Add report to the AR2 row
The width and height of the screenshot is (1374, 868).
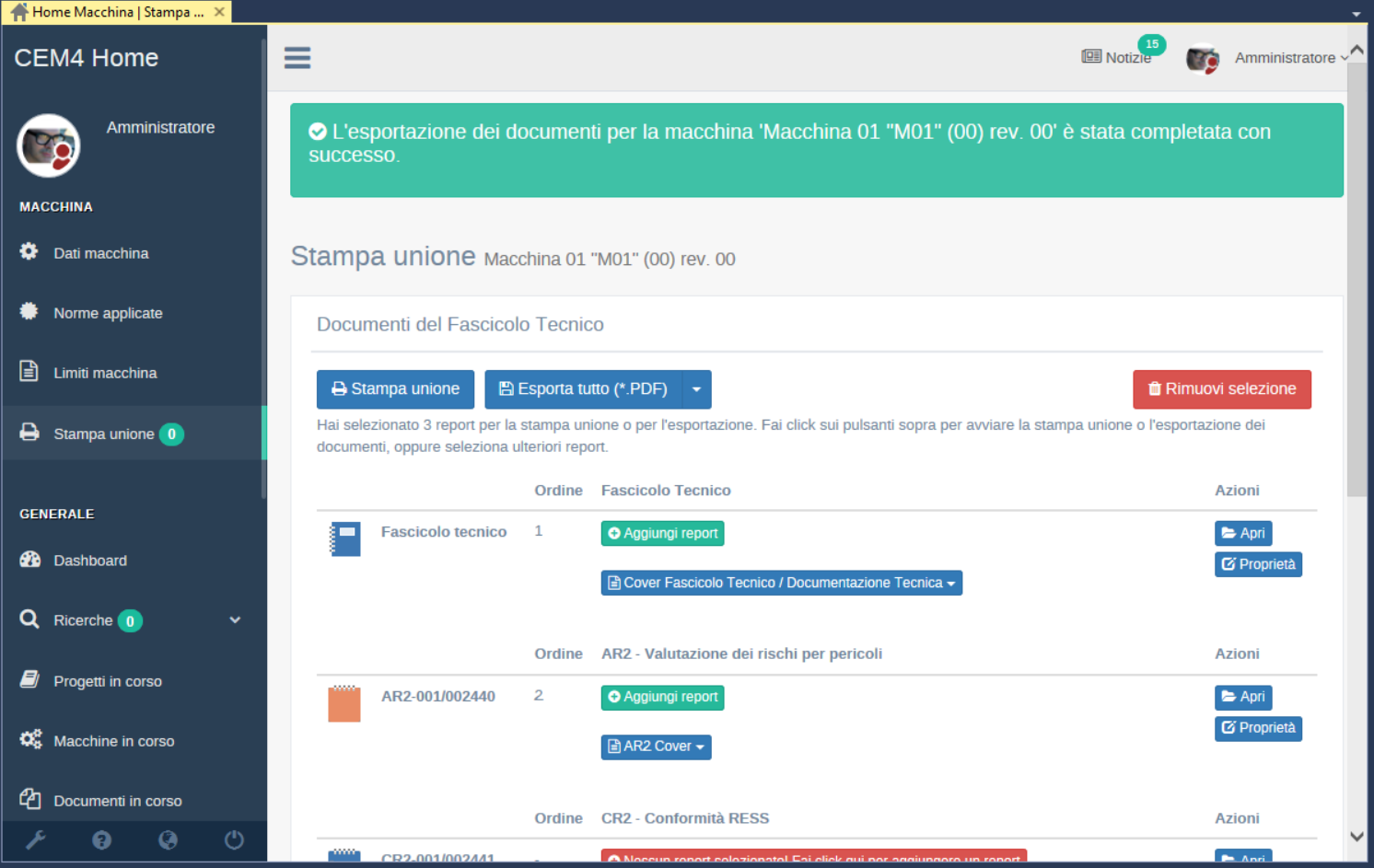coord(662,697)
